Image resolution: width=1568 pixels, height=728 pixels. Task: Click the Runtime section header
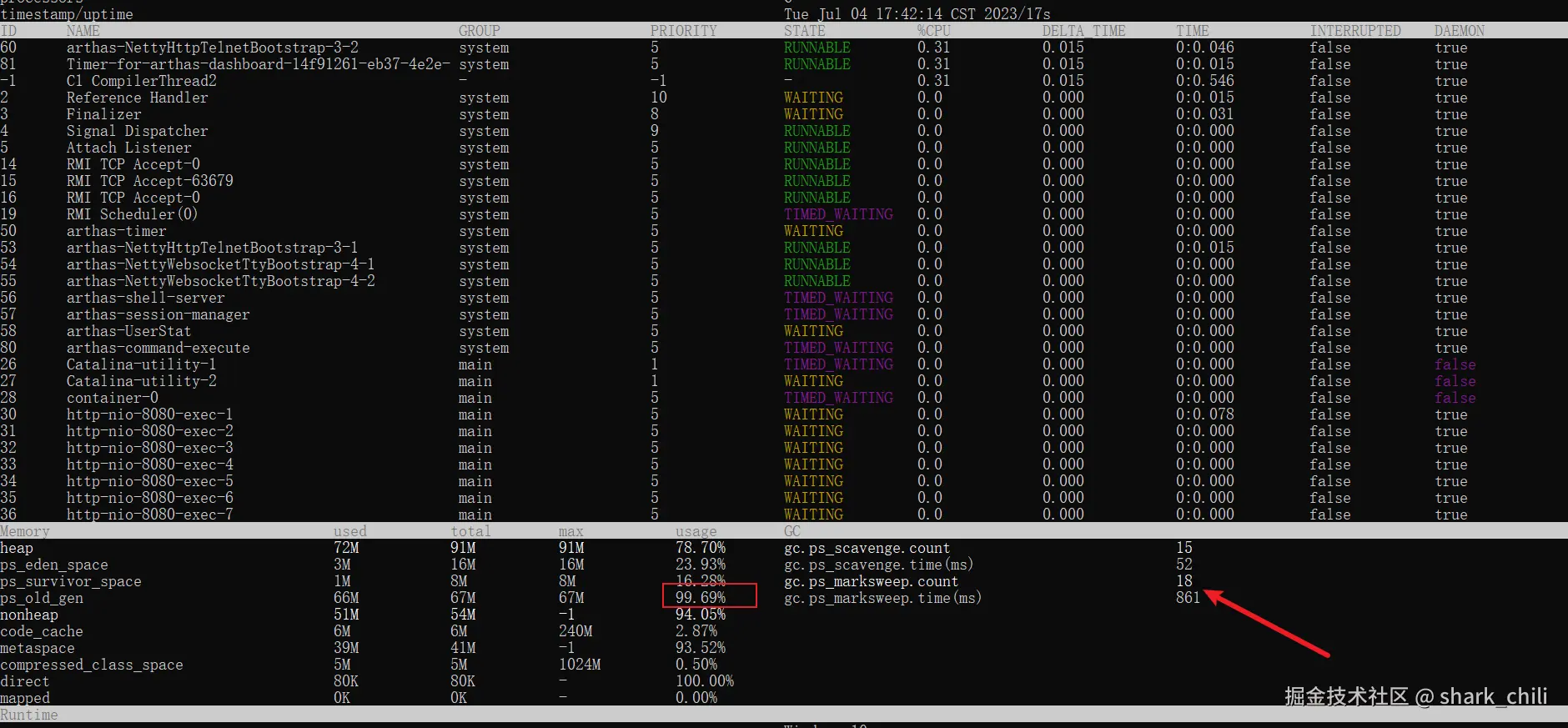pyautogui.click(x=29, y=715)
